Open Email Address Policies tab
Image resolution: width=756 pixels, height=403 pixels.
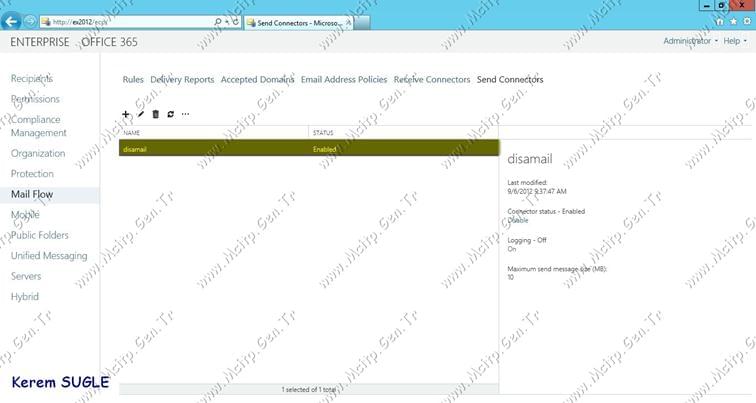[344, 80]
